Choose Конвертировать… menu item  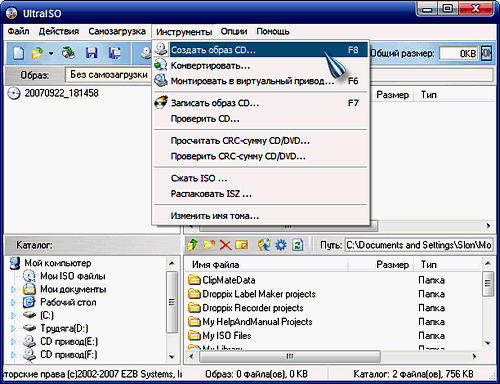click(x=261, y=65)
